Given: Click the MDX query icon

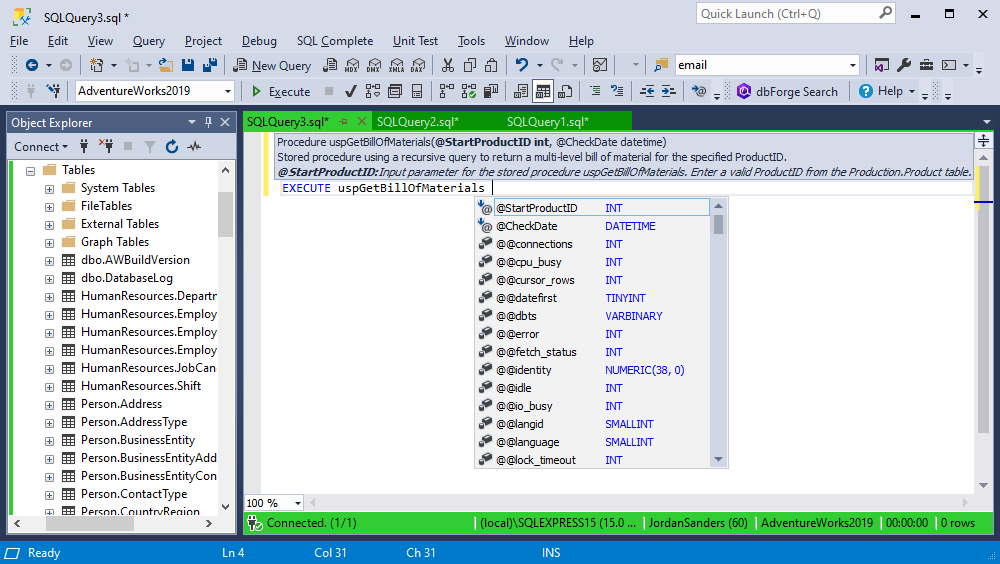Looking at the screenshot, I should tap(352, 65).
